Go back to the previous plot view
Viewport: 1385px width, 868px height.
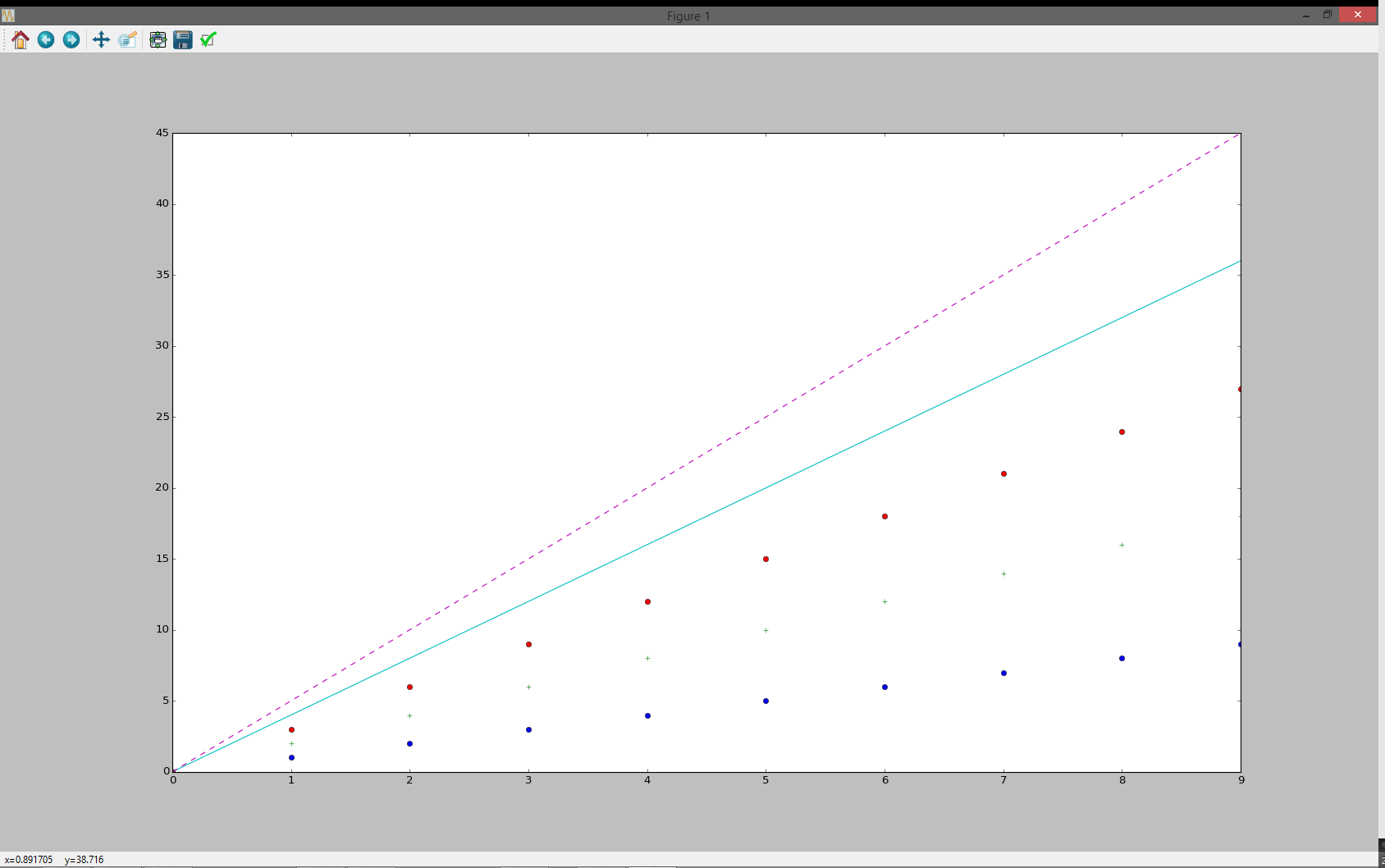(x=46, y=39)
